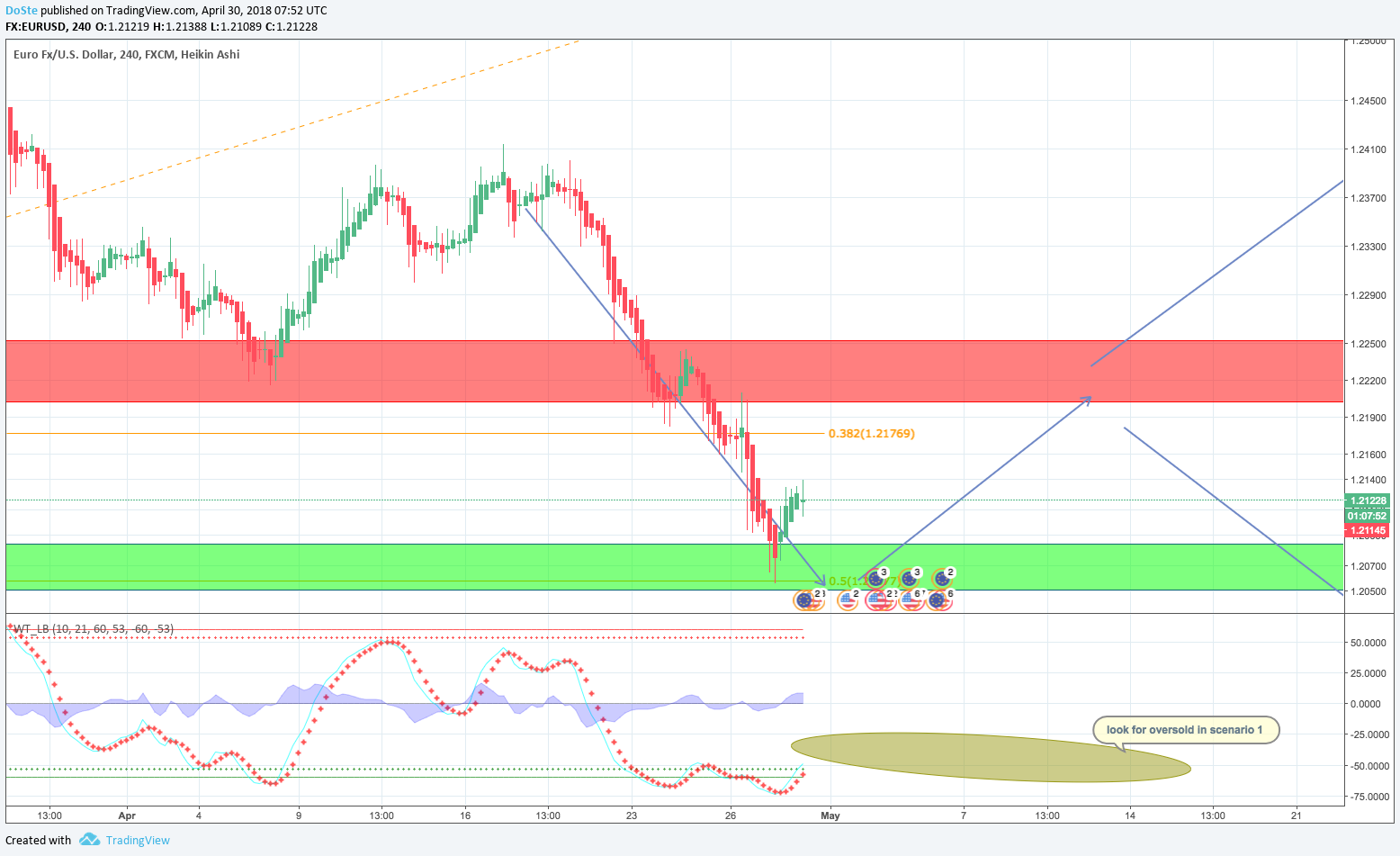
Task: Click the FX:EURUSD symbol in the header
Action: coord(34,27)
